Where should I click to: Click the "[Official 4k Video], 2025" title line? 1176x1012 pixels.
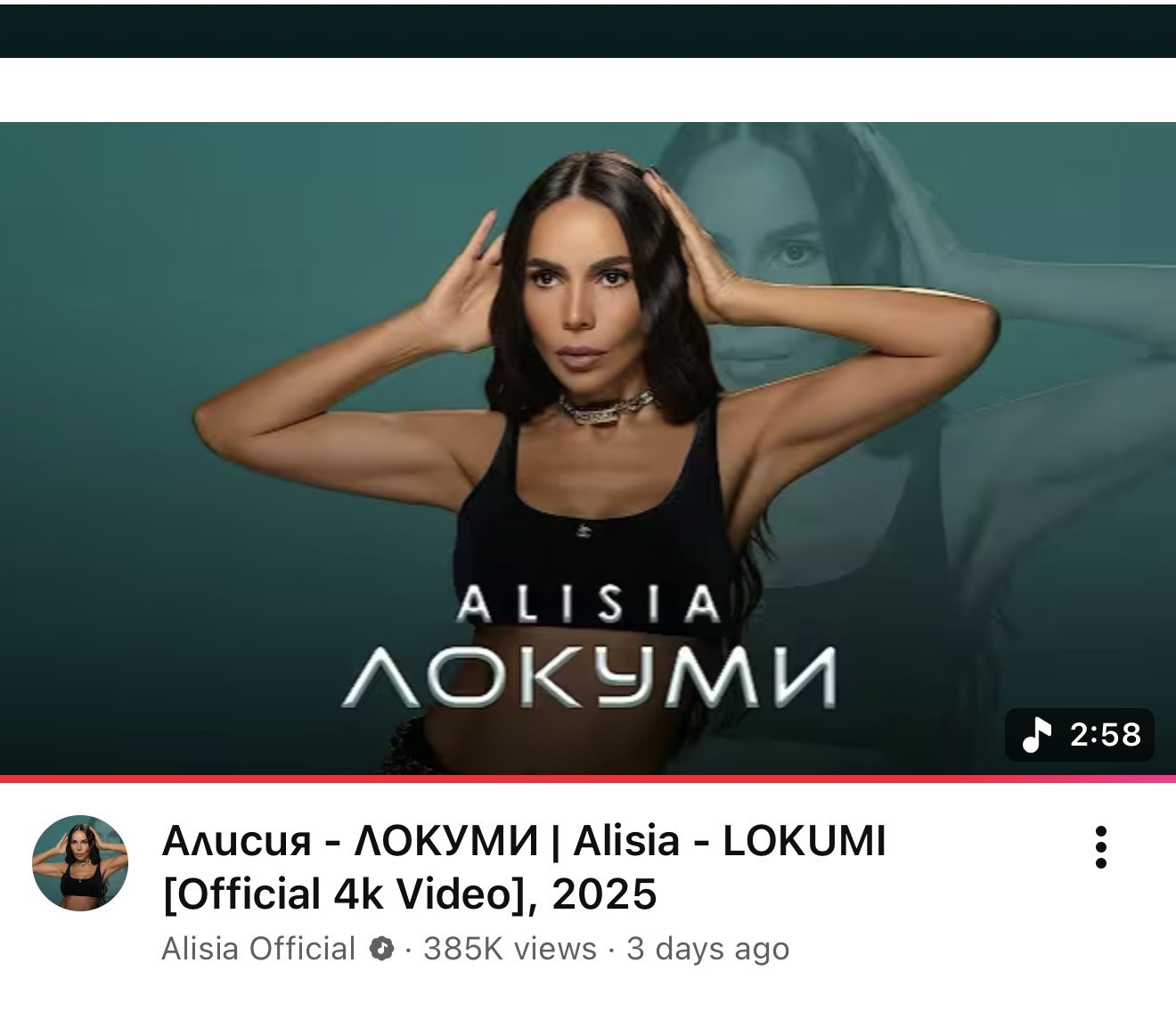410,894
